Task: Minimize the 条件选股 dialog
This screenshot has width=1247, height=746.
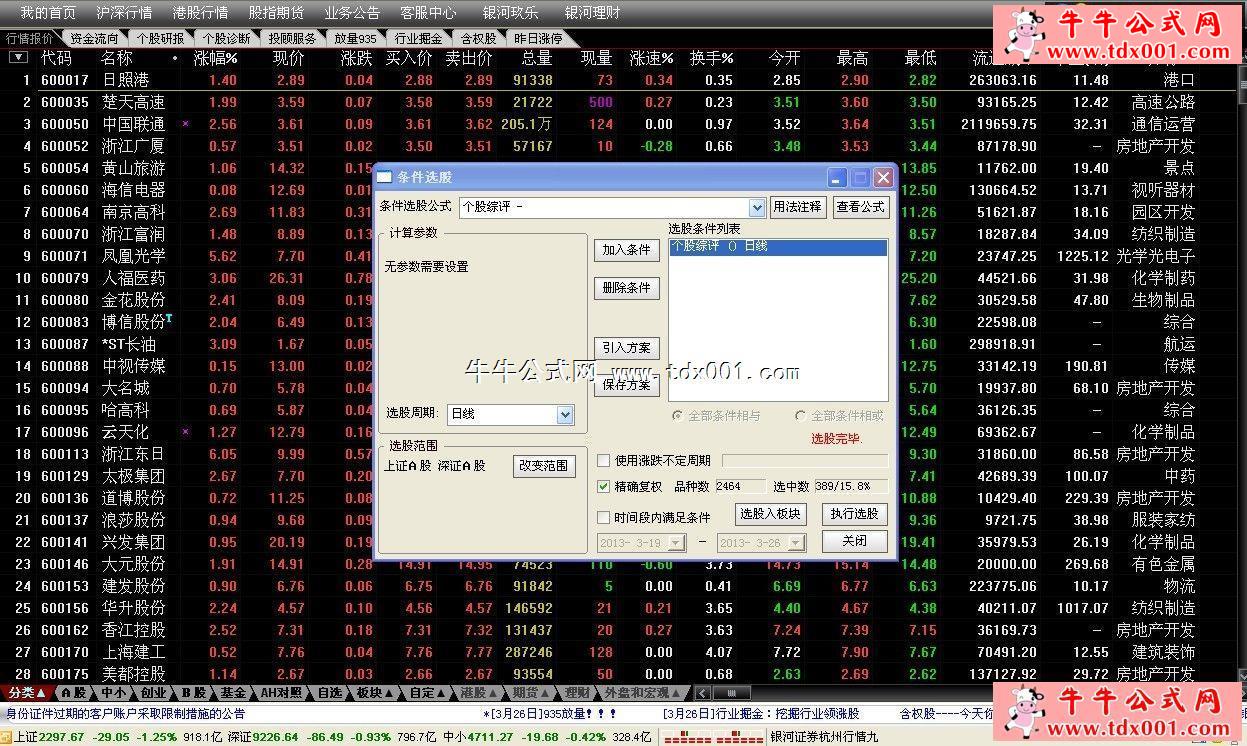Action: coord(838,177)
